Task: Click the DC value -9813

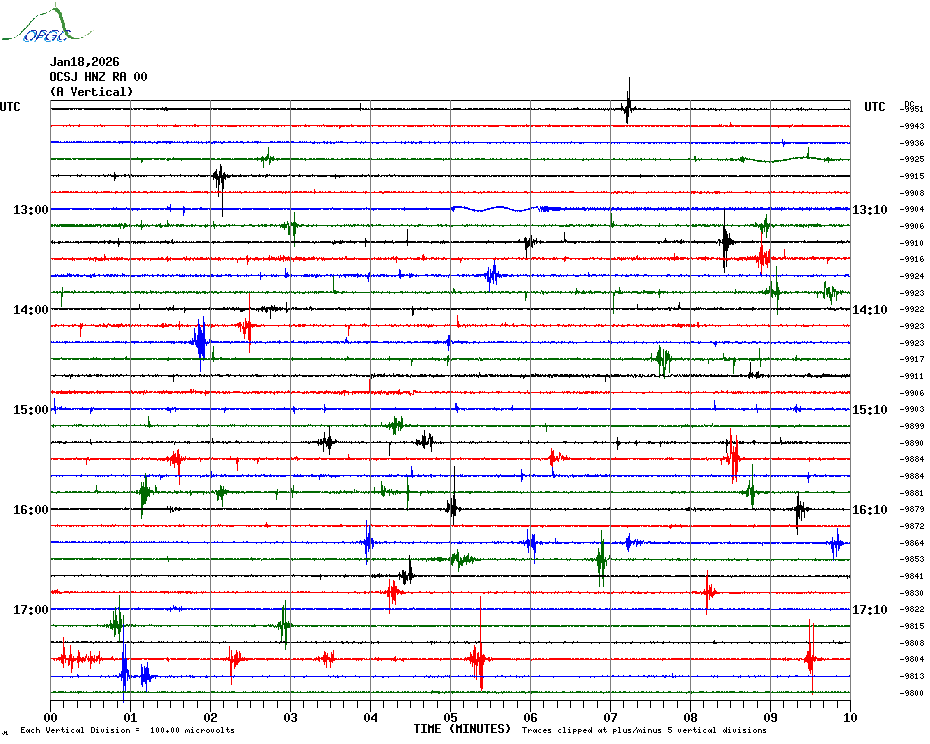Action: 912,676
